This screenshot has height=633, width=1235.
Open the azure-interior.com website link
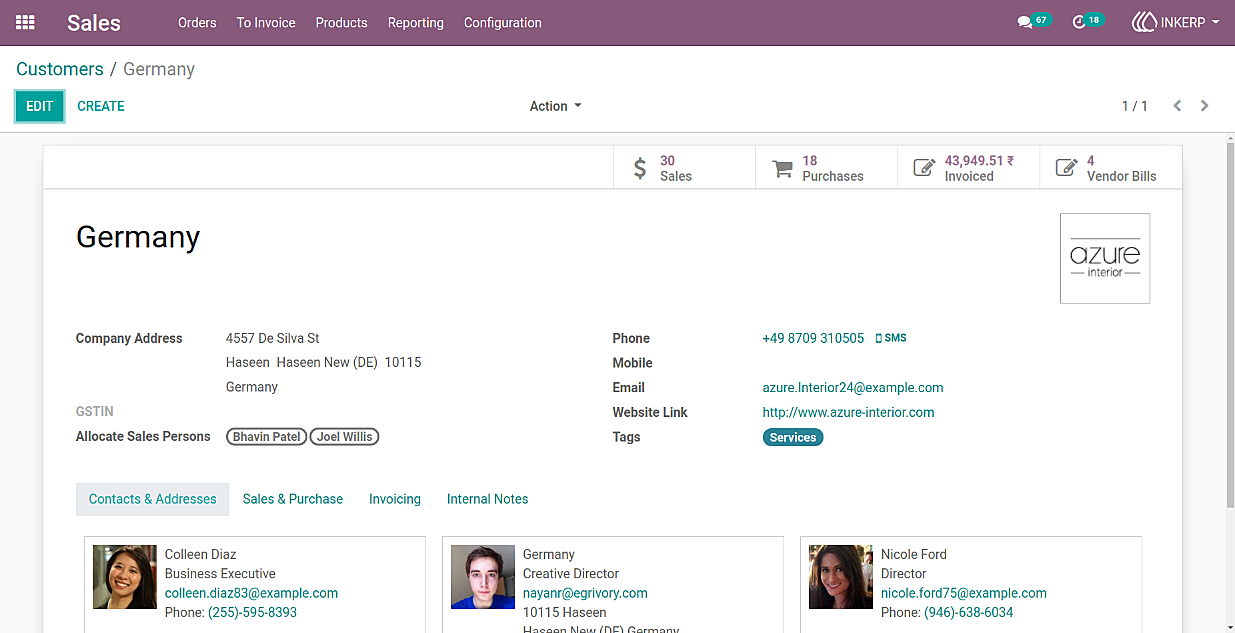(849, 412)
